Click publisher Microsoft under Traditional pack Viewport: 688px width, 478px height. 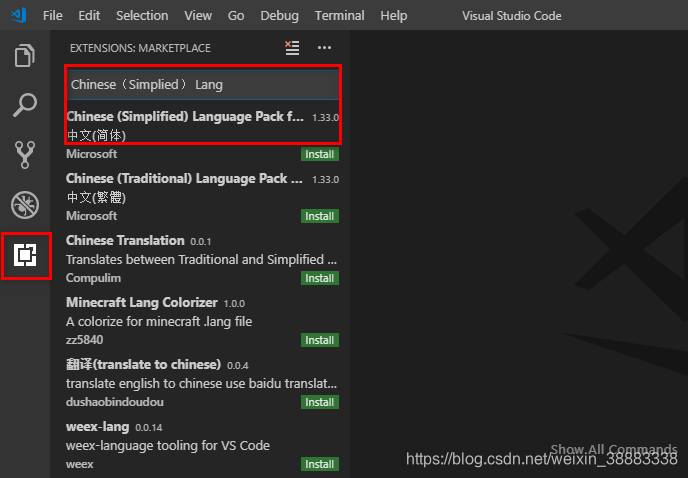click(91, 216)
